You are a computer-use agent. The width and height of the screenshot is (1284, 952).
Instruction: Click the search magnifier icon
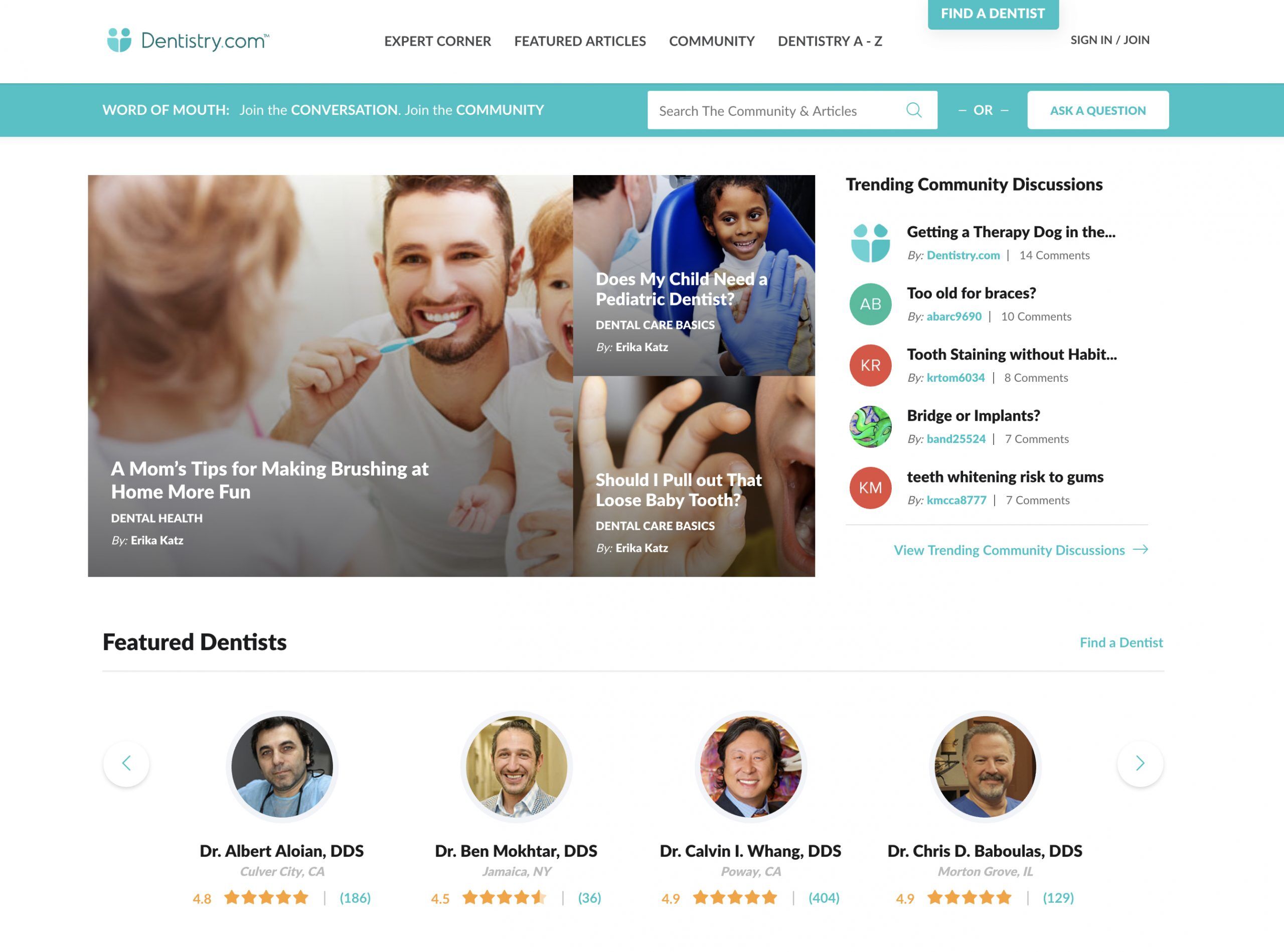[913, 110]
